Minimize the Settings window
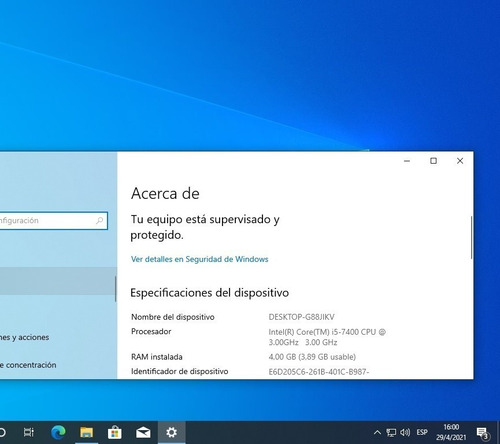 [407, 161]
